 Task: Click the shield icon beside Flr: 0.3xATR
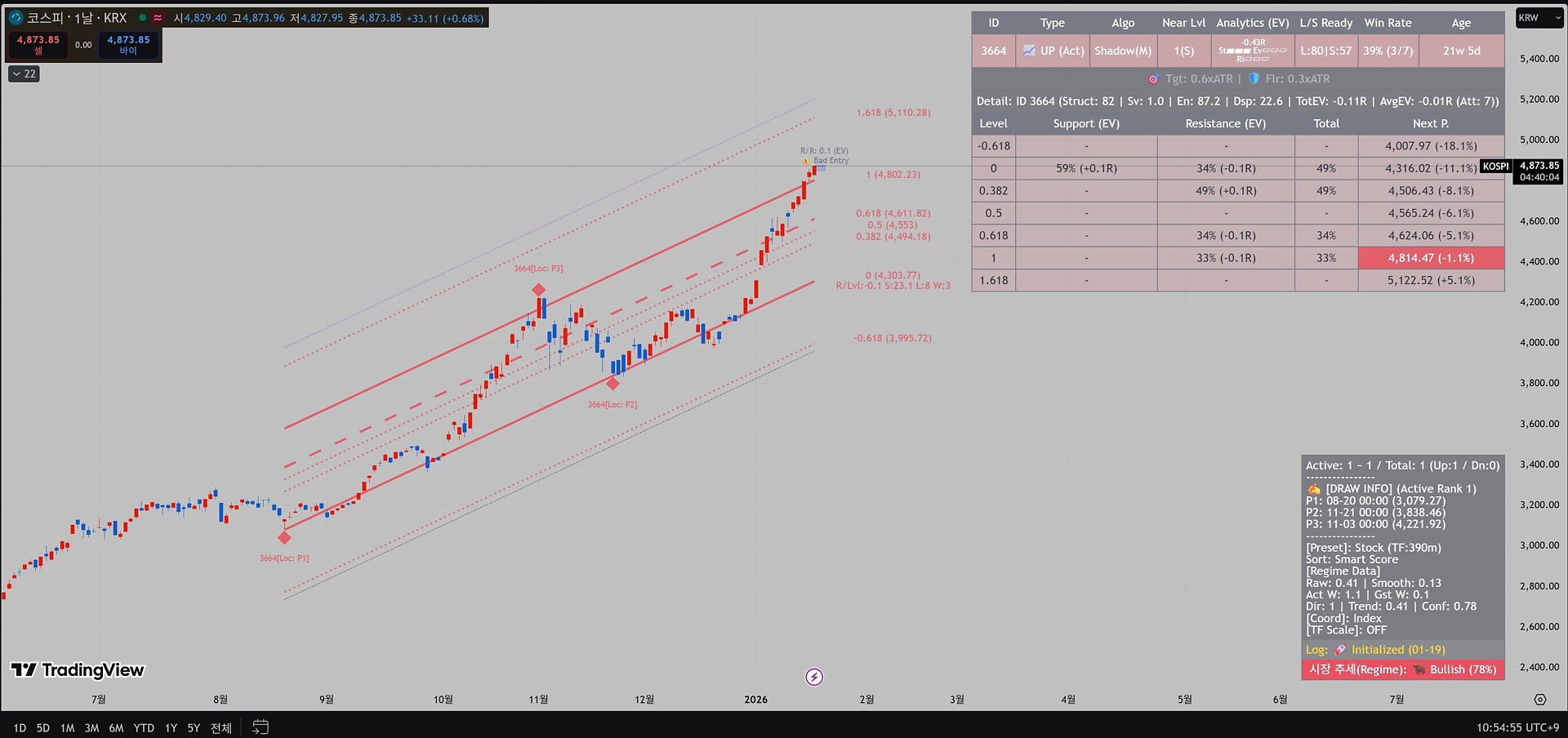1254,79
